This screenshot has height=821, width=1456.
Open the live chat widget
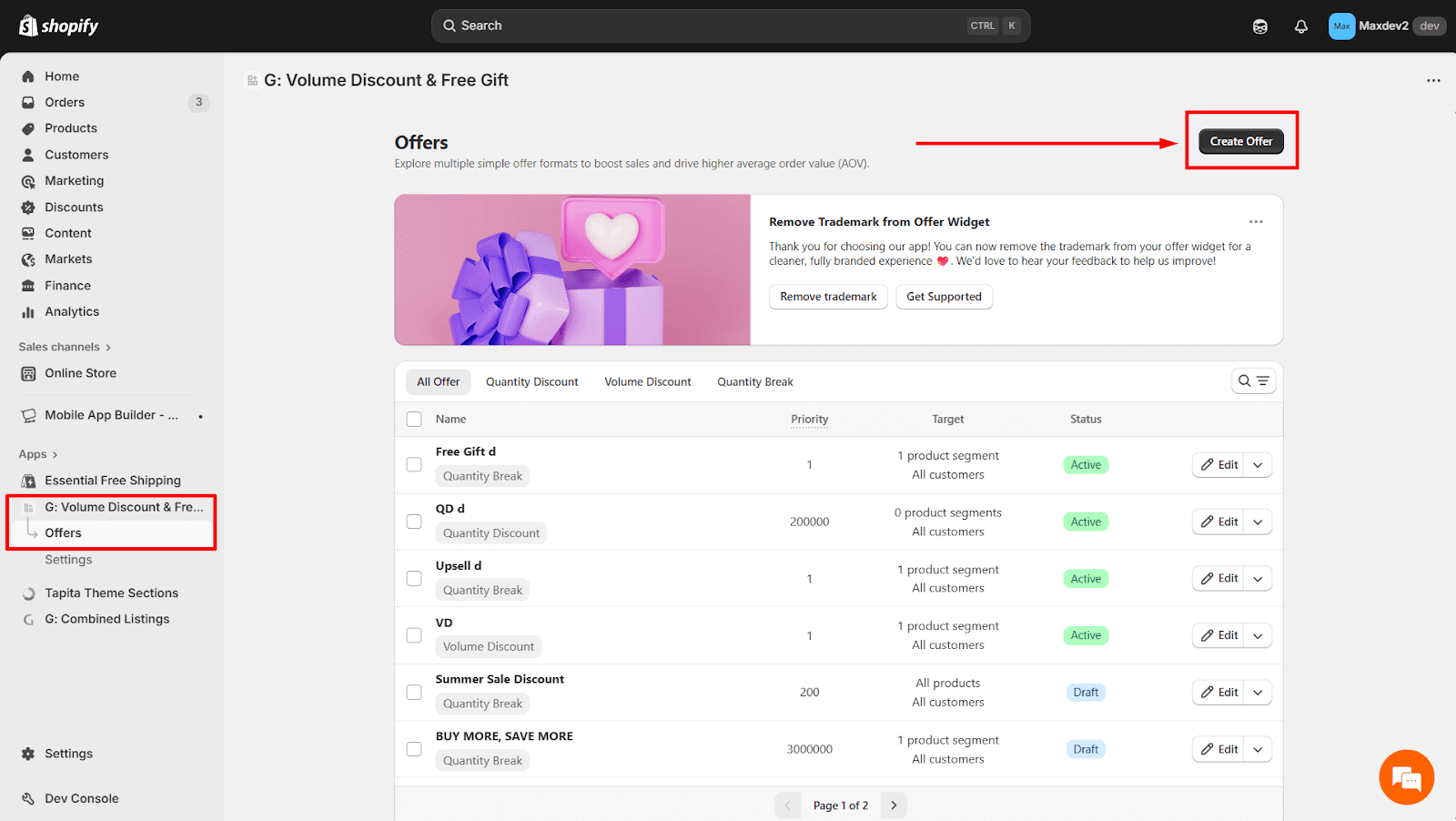(1406, 777)
